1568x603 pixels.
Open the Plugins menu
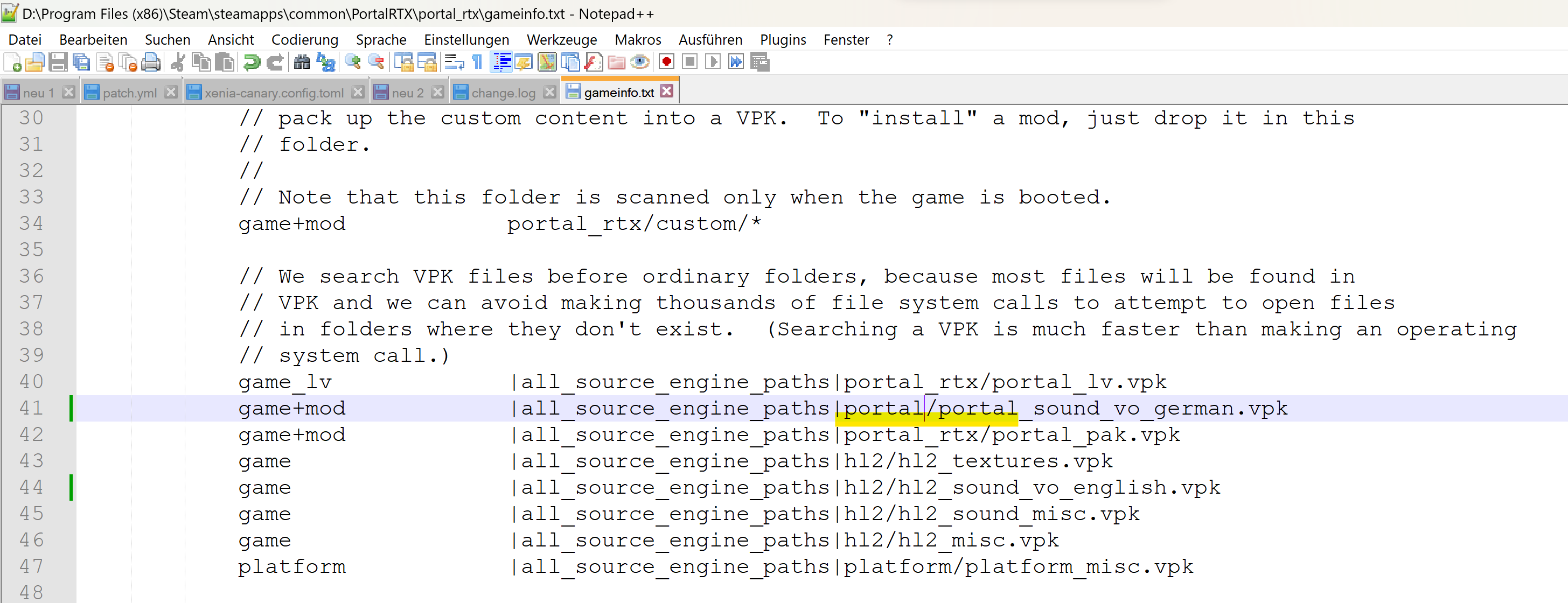[x=782, y=39]
